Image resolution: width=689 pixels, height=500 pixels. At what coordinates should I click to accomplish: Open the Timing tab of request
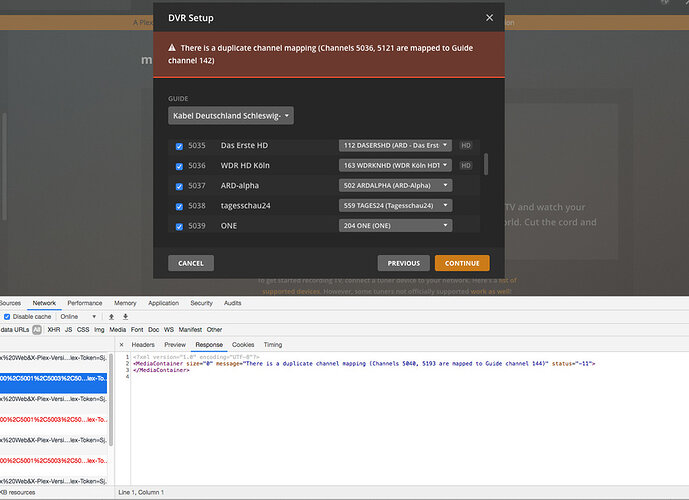[x=273, y=345]
